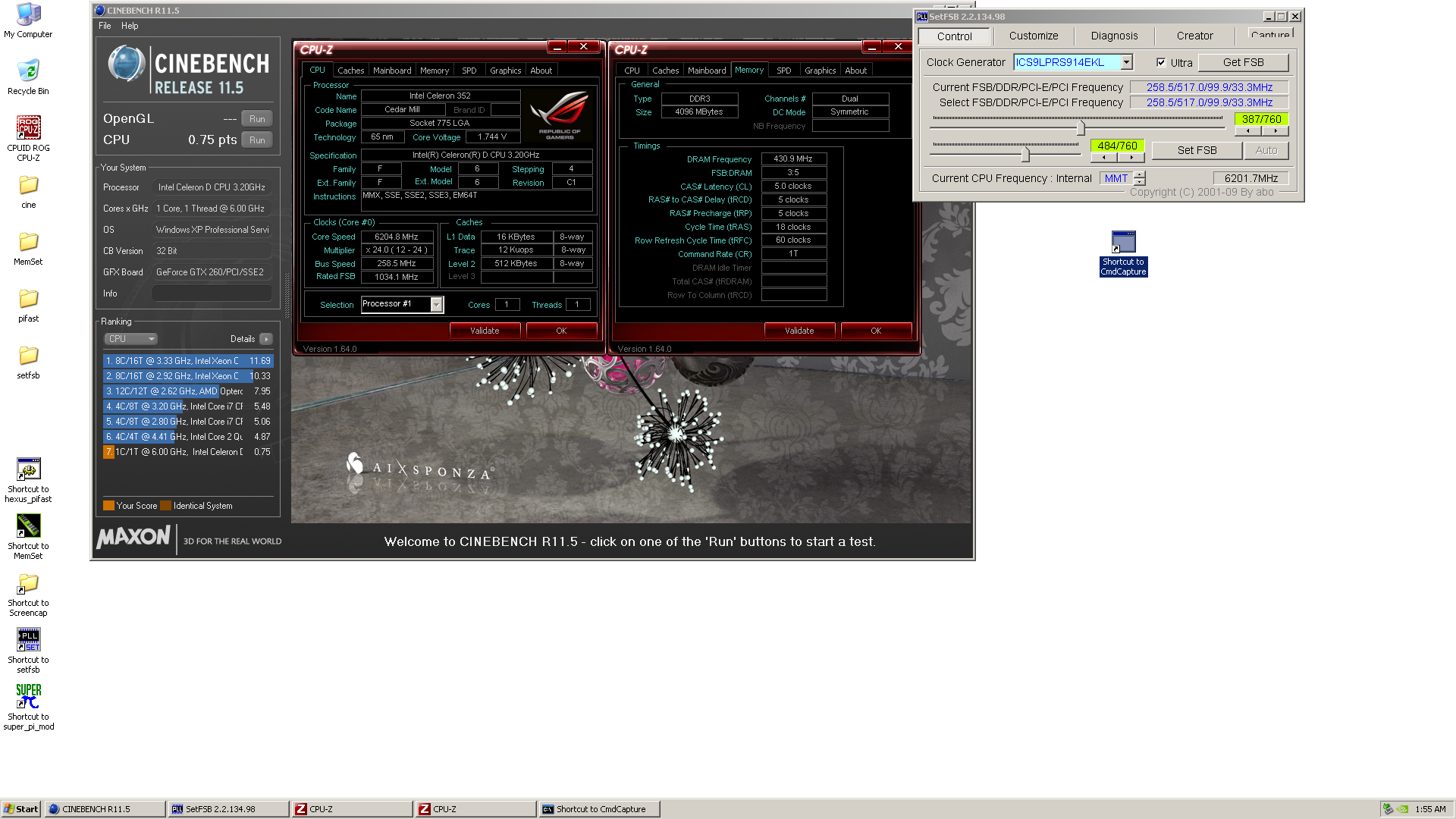
Task: Switch to SetFSB taskbar item
Action: [x=228, y=809]
